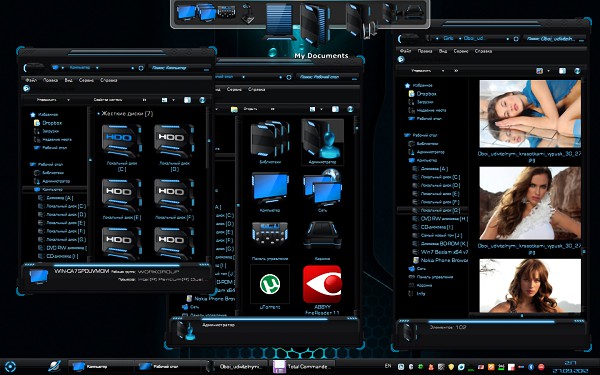Click Открыть button in Desktop window toolbar
The image size is (600, 375).
click(x=250, y=109)
